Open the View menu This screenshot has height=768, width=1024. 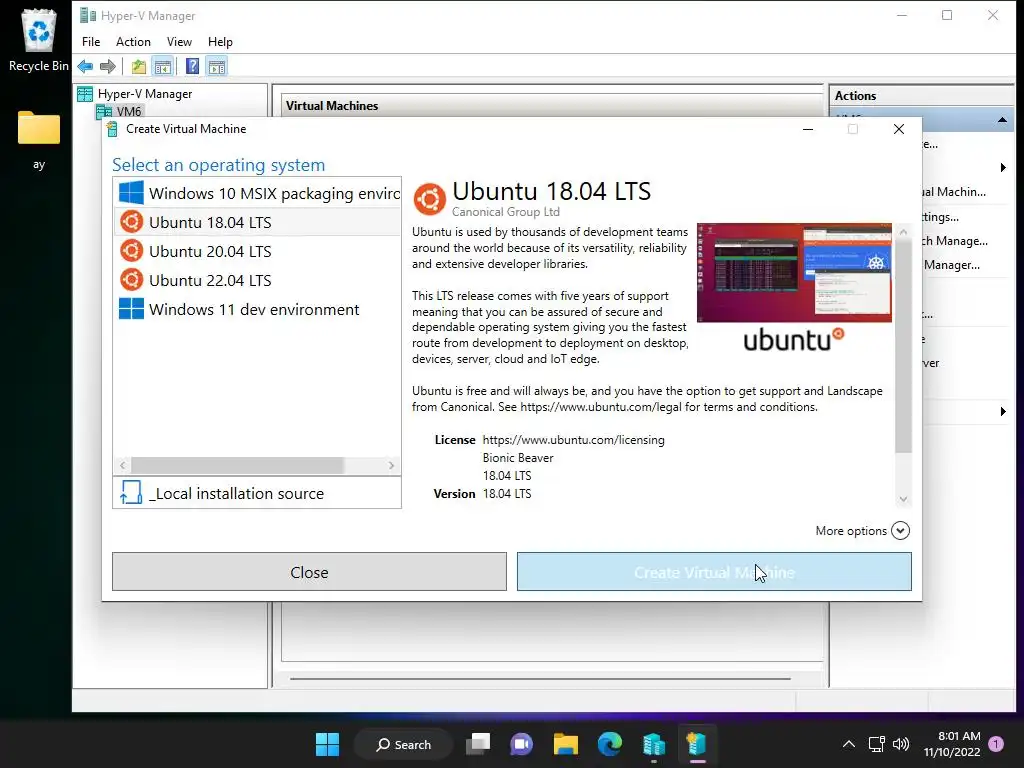point(179,42)
